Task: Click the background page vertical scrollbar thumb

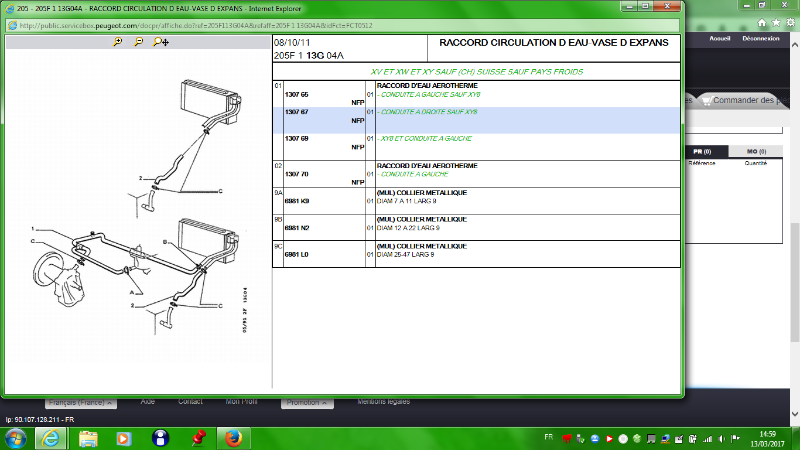Action: pyautogui.click(x=795, y=282)
